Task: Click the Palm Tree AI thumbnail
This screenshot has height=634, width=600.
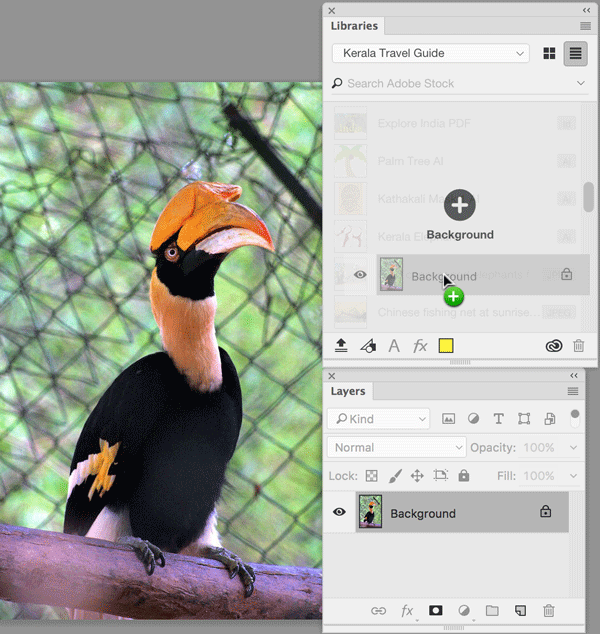Action: click(x=350, y=161)
